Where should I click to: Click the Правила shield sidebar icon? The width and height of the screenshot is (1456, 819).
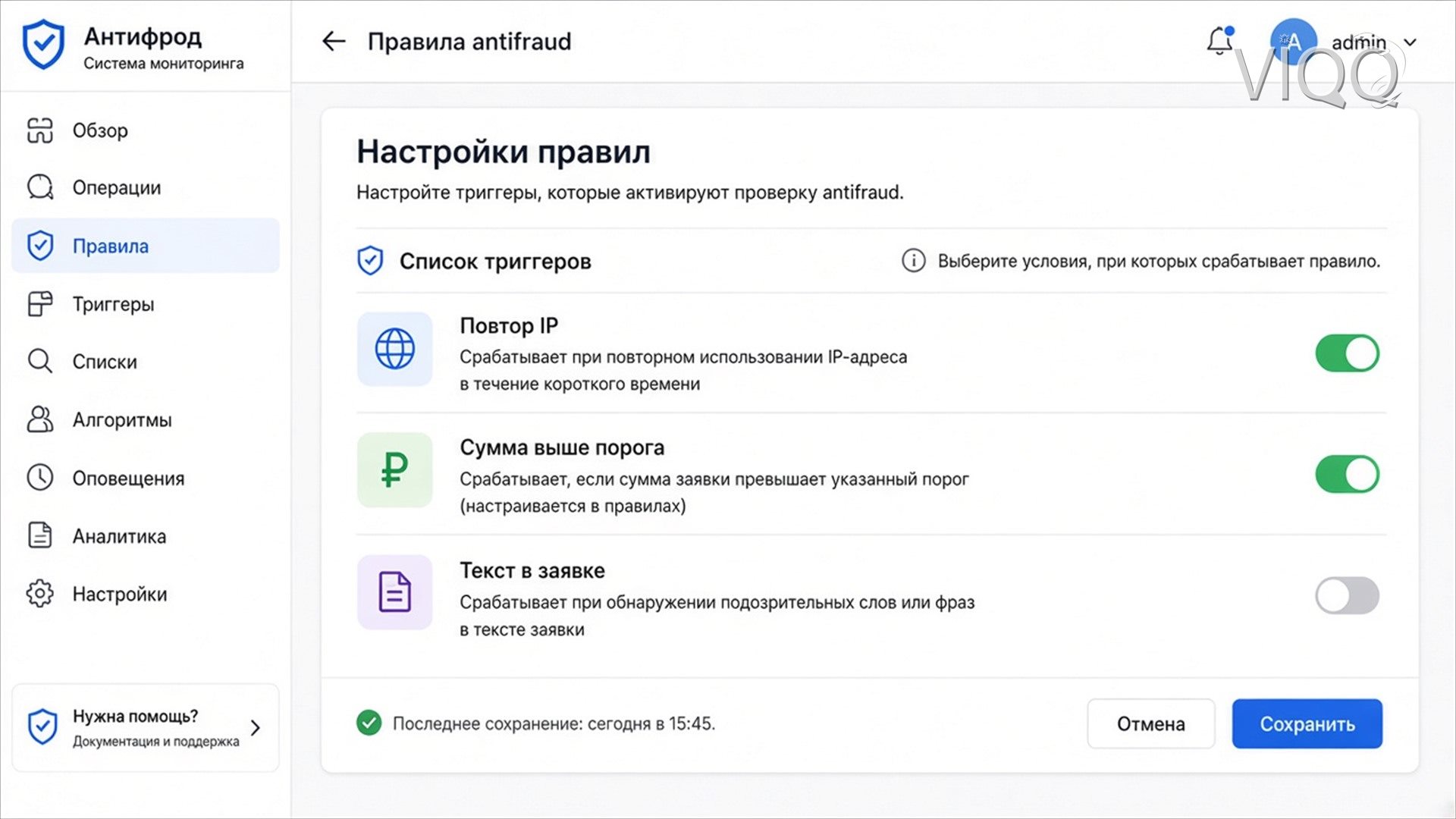point(40,246)
